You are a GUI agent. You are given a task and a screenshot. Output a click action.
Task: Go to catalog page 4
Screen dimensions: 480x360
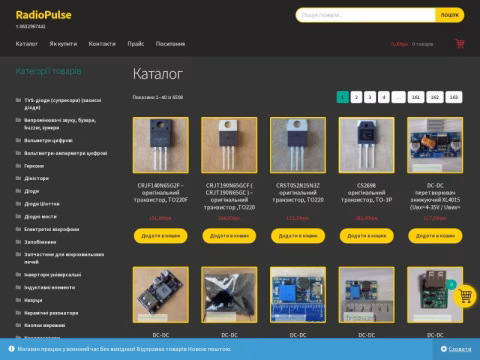(384, 97)
